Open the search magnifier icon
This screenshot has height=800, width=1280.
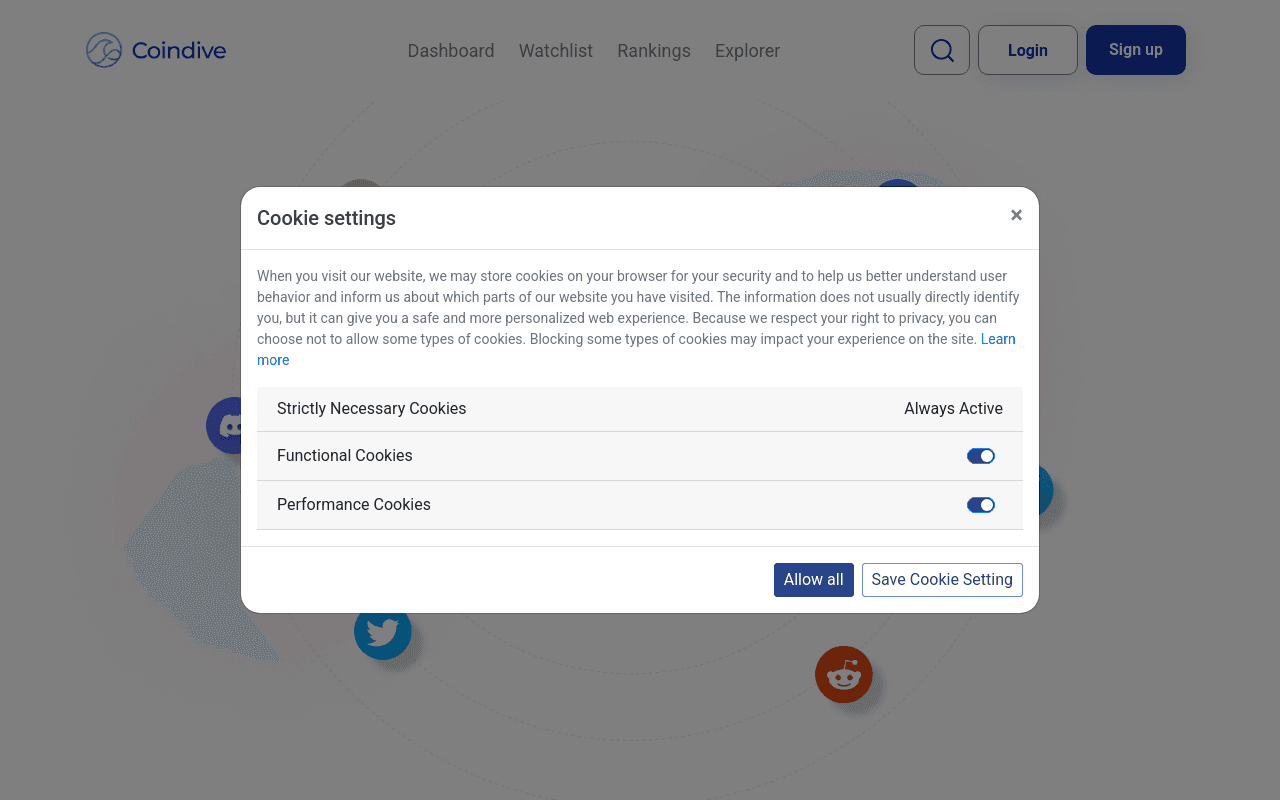tap(942, 50)
